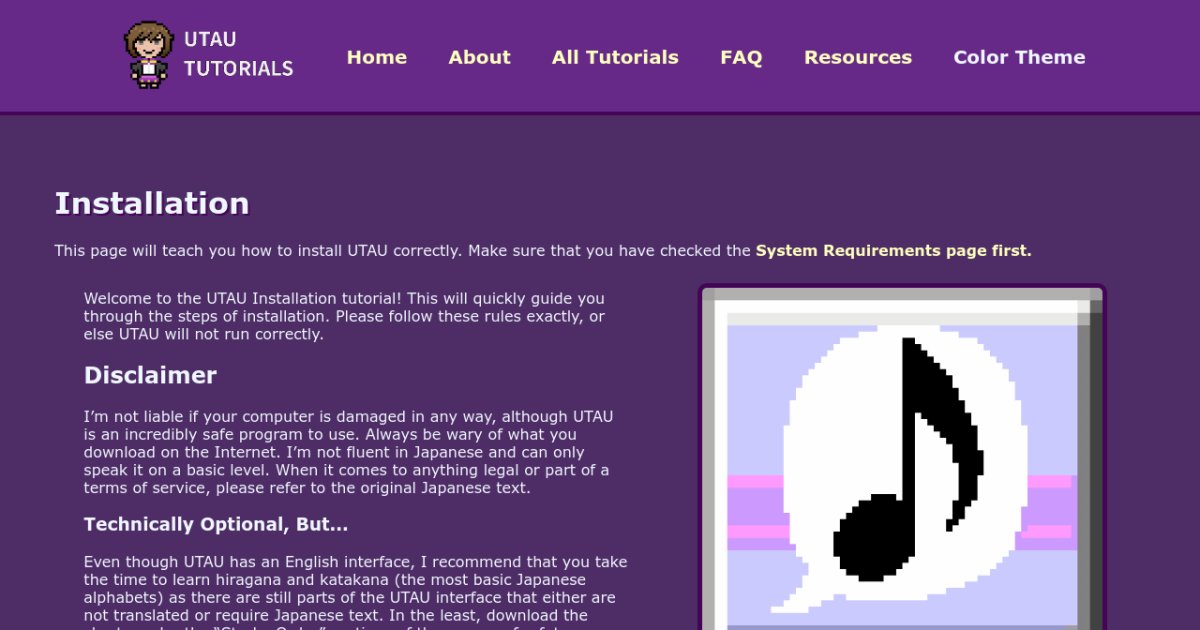Screen dimensions: 1200x630
Task: Click the sentence This page will teach you
Action: 400,251
